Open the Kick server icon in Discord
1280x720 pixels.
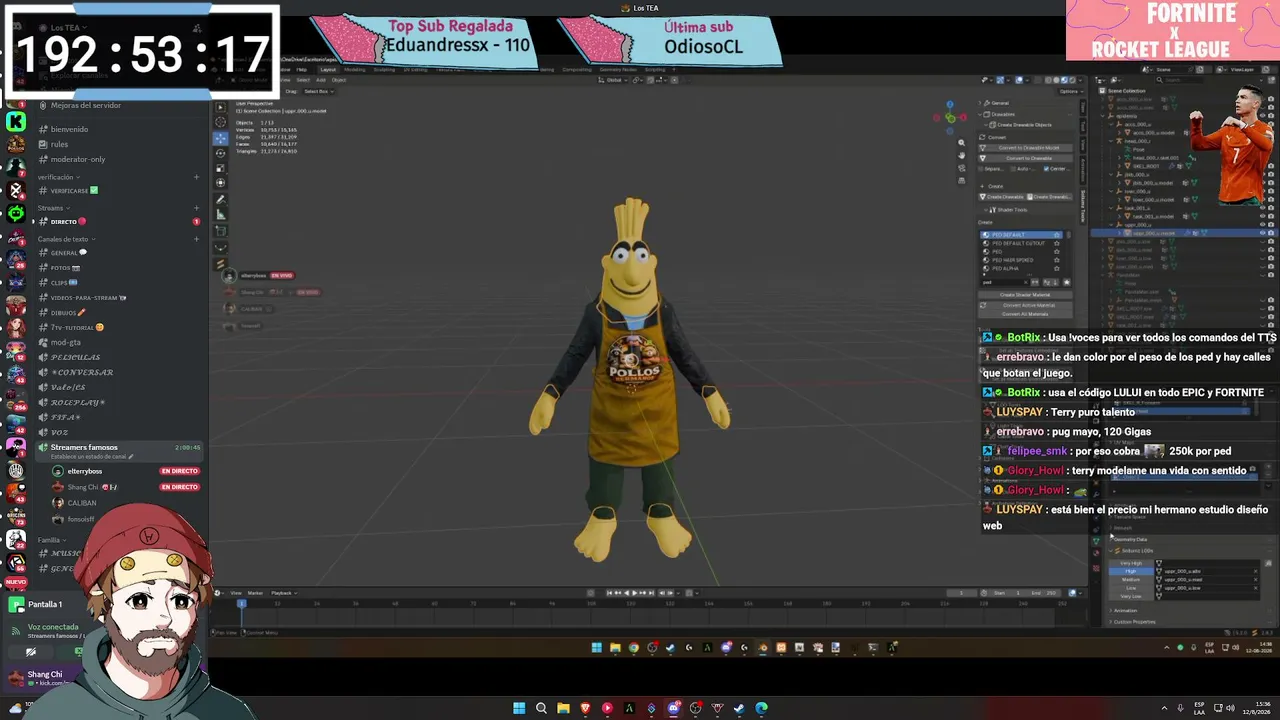pos(16,122)
